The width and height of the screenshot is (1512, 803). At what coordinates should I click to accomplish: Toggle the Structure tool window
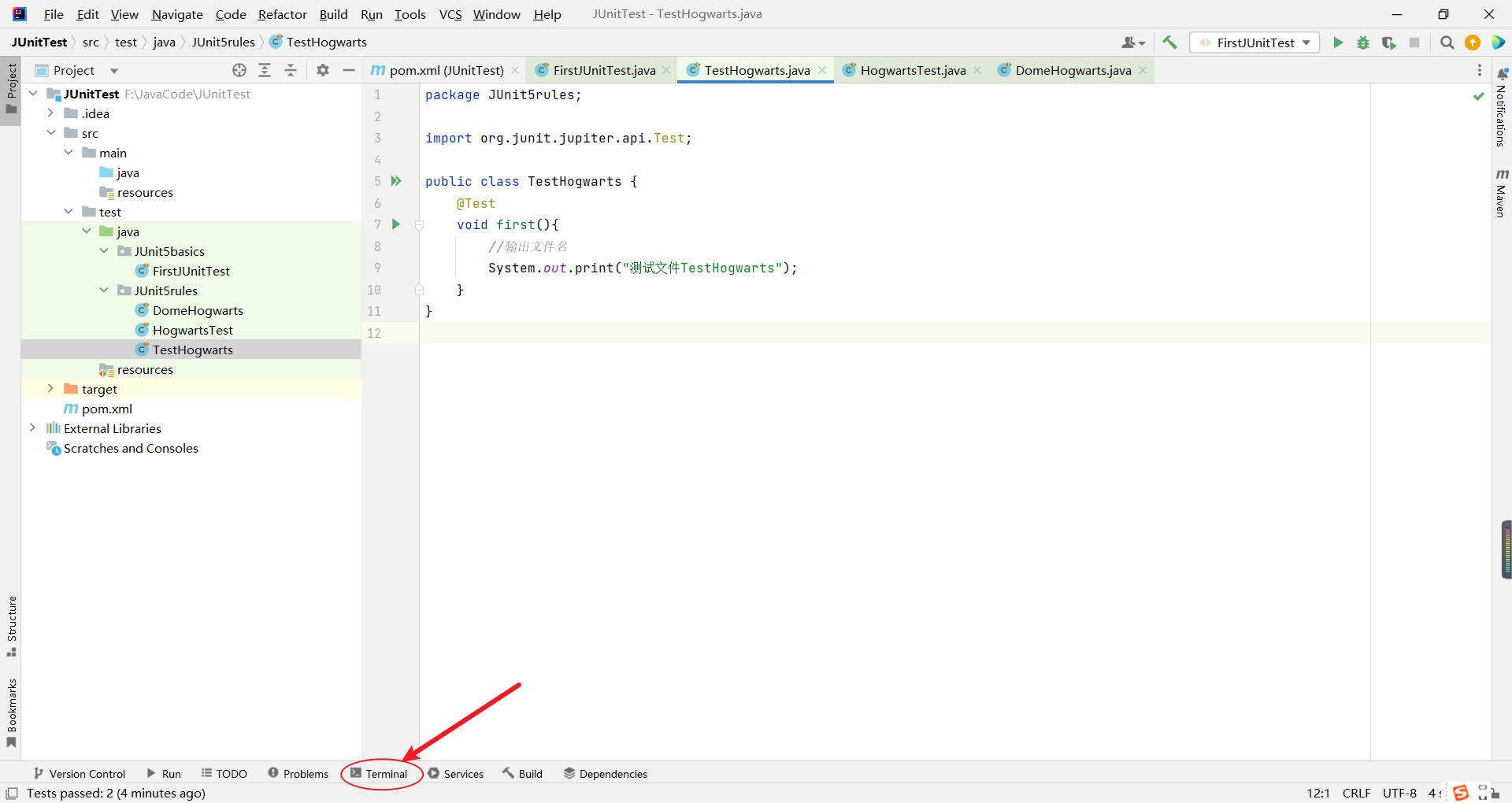12,626
